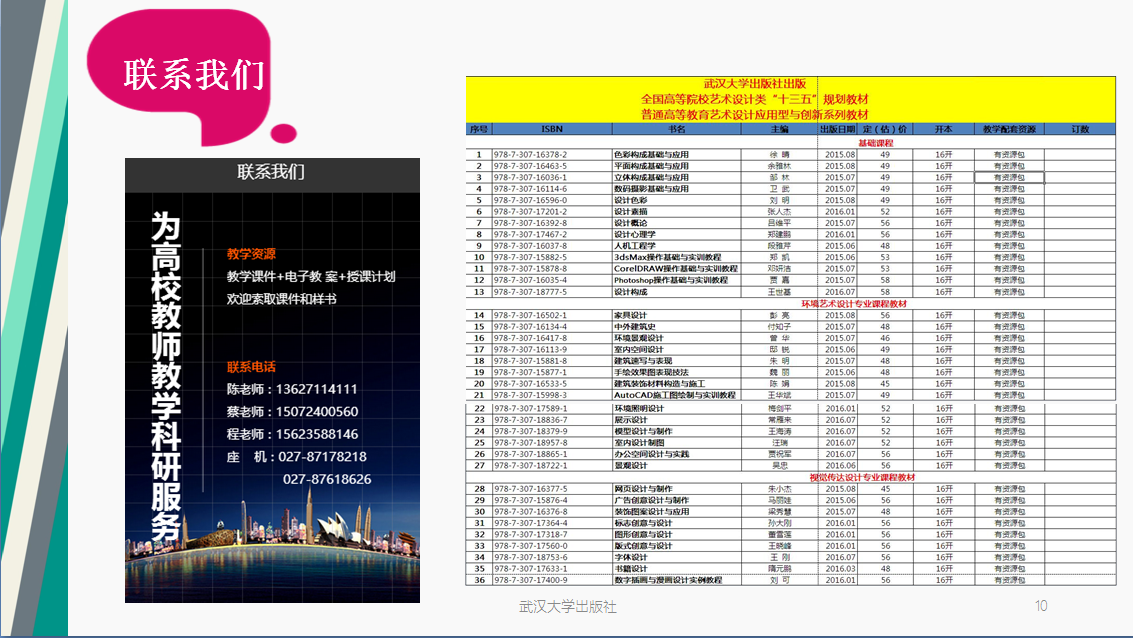
Task: Select ISBN cell 978-7-307-17633-1
Action: (x=552, y=569)
